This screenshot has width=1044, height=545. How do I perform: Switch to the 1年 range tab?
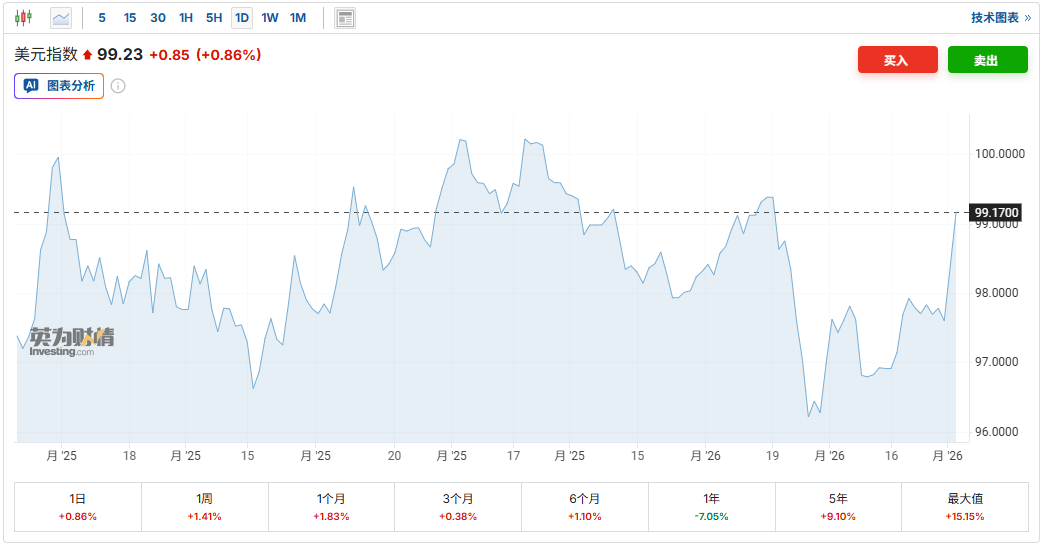click(x=711, y=506)
